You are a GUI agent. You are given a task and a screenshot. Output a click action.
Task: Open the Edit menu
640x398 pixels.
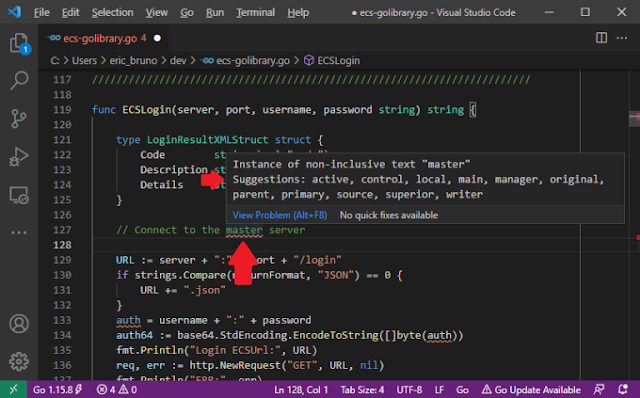(x=70, y=13)
